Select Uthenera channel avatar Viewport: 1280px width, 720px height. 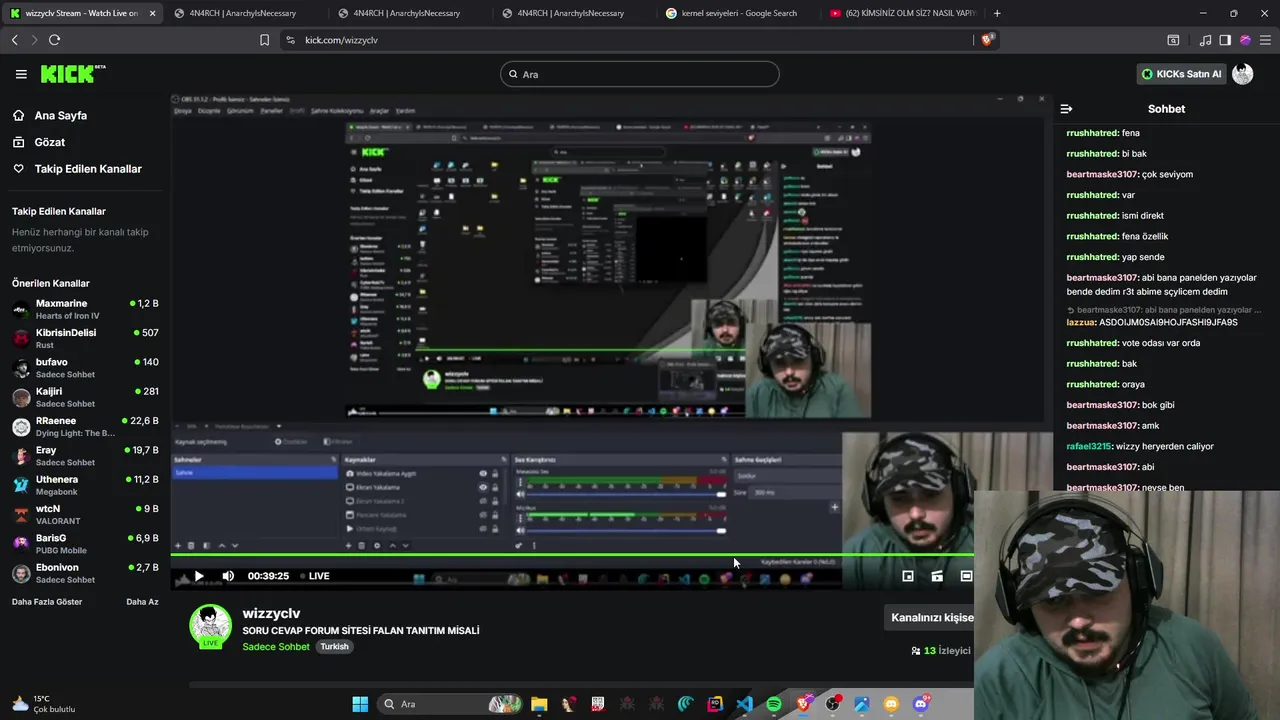click(21, 485)
